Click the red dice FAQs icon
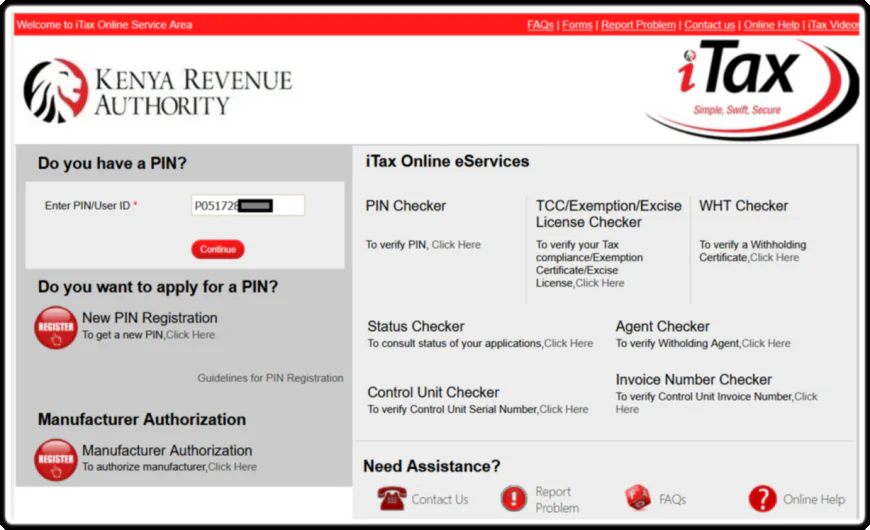The width and height of the screenshot is (870, 530). [x=638, y=498]
